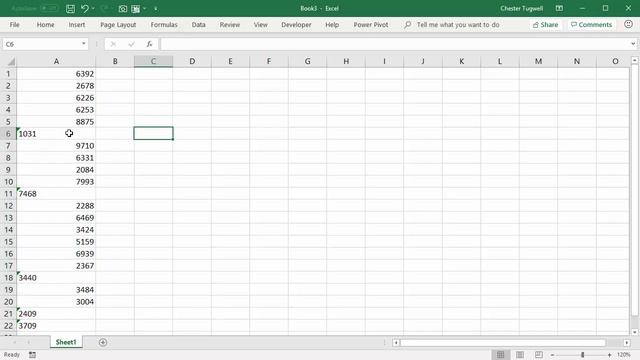The width and height of the screenshot is (640, 360).
Task: Select cell containing 2409
Action: click(56, 313)
